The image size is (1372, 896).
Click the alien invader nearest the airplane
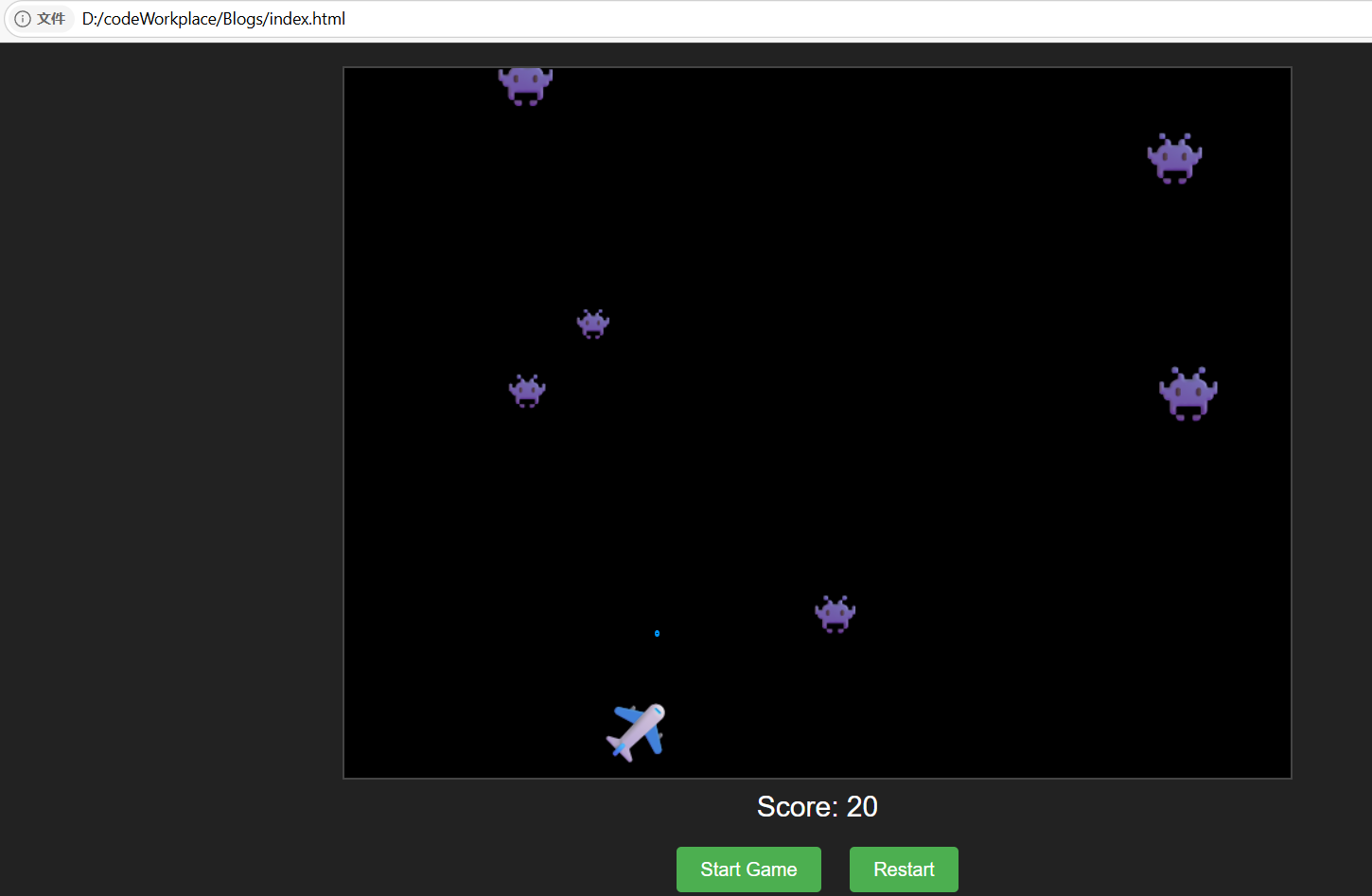835,614
